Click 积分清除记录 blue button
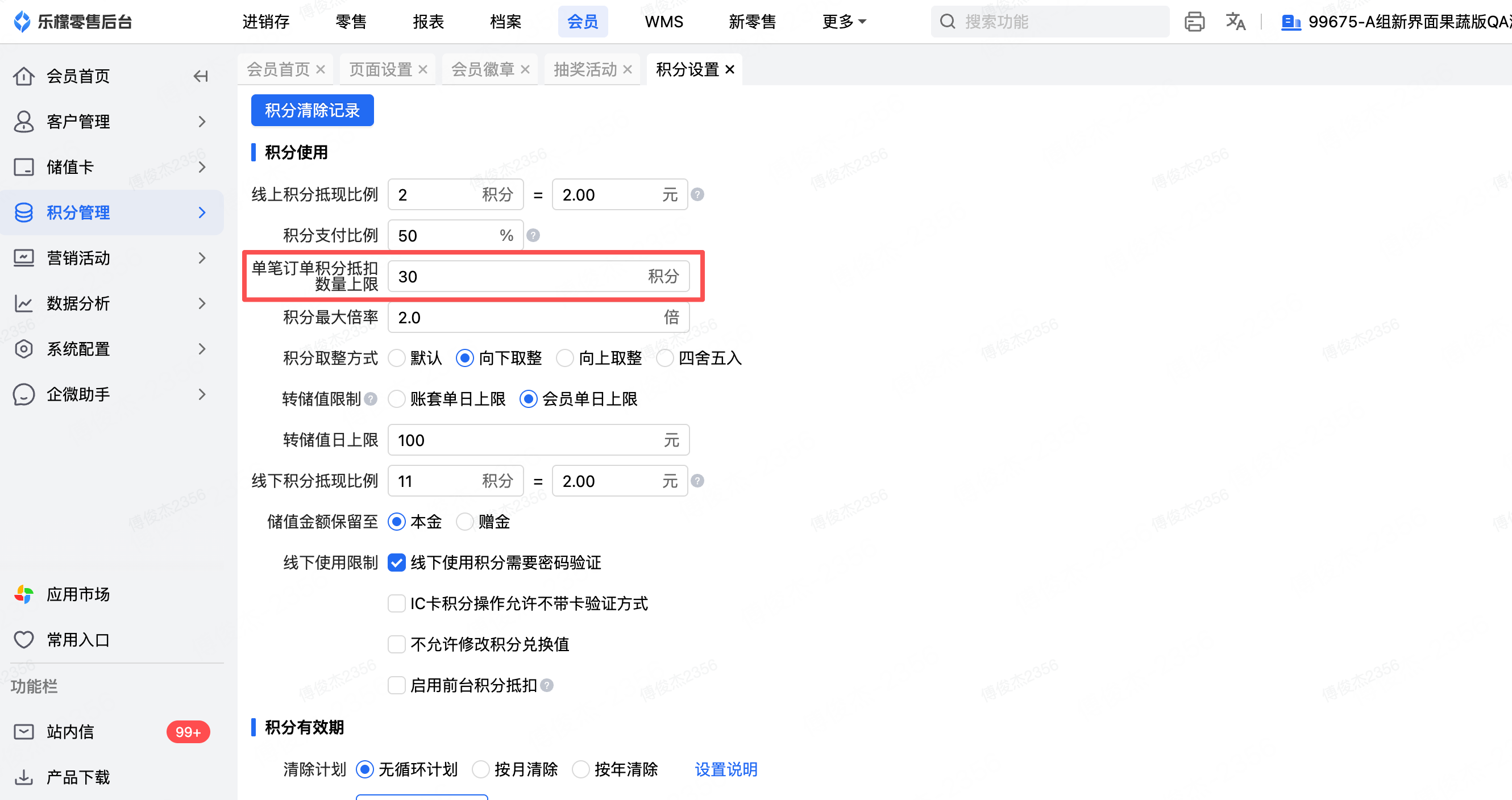This screenshot has width=1512, height=800. pos(312,110)
